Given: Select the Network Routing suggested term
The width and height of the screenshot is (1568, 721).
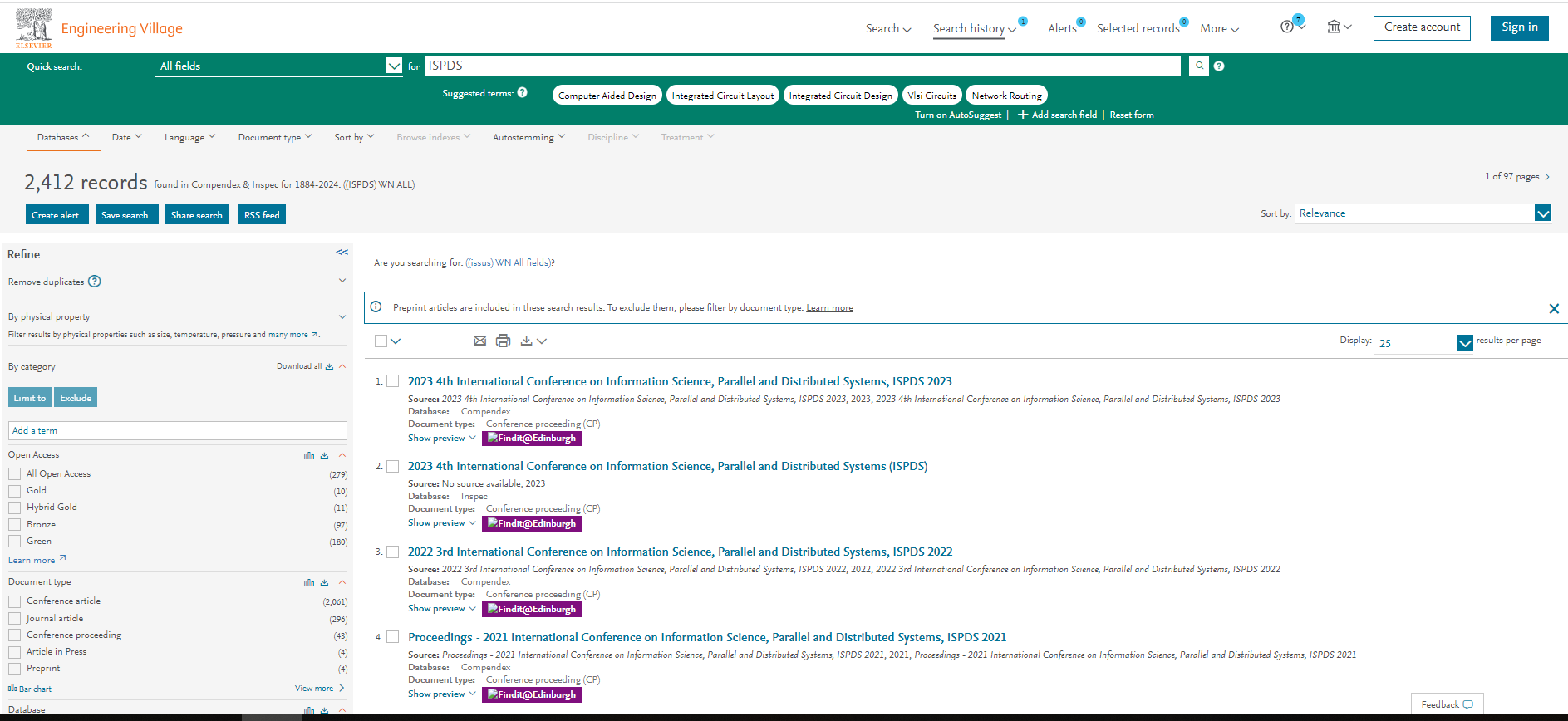Looking at the screenshot, I should coord(1006,96).
